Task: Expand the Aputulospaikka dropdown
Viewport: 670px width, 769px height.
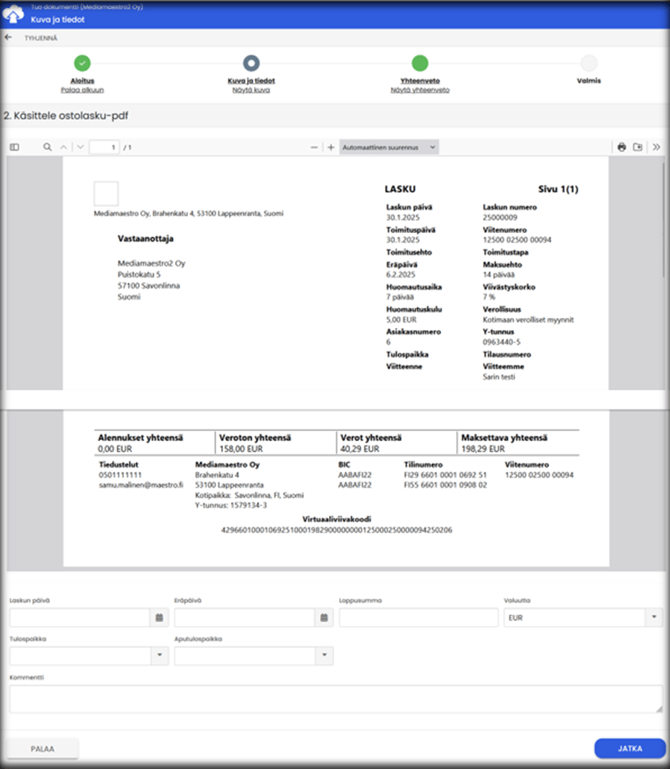Action: tap(324, 656)
